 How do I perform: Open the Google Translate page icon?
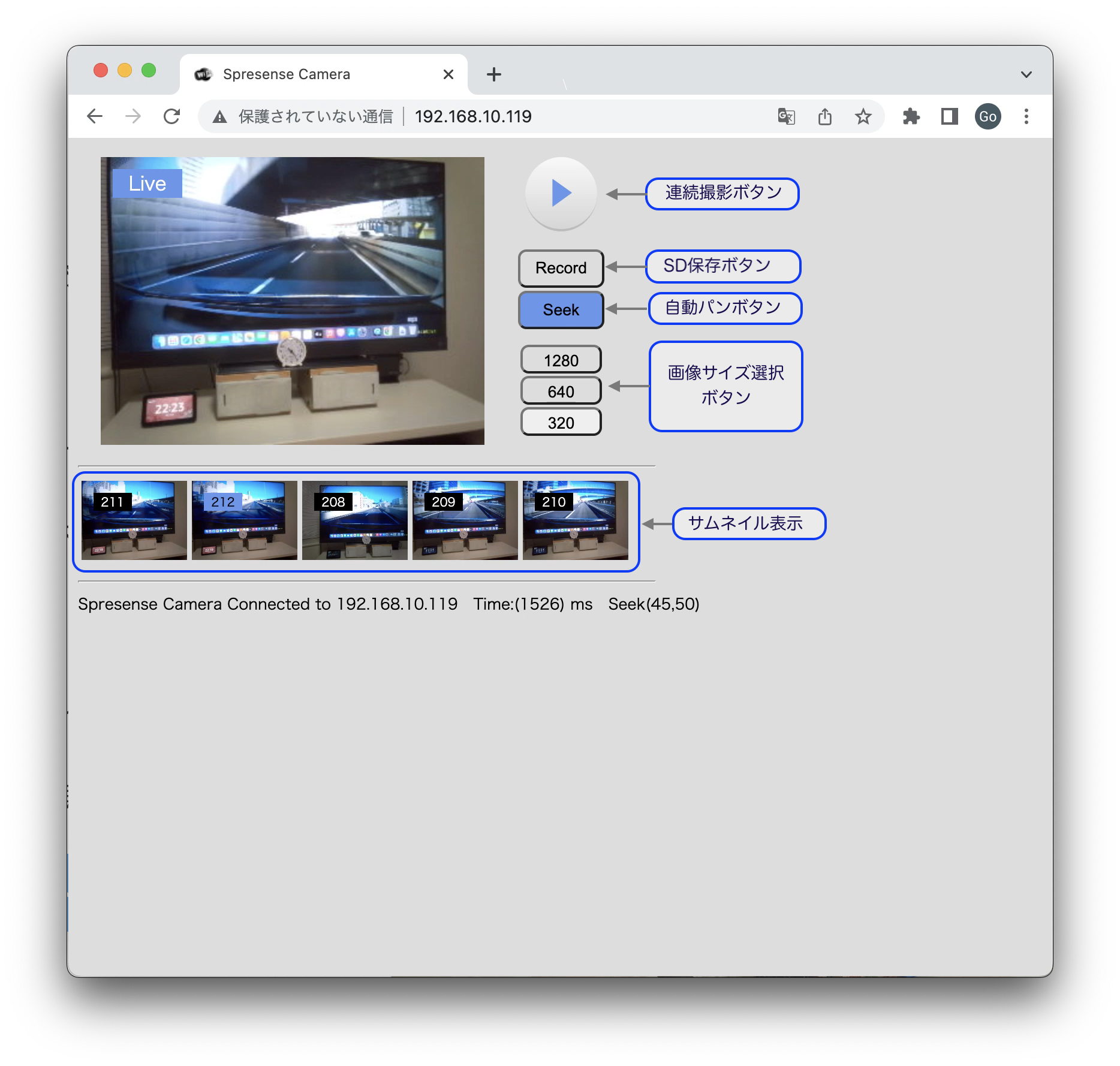click(x=786, y=116)
